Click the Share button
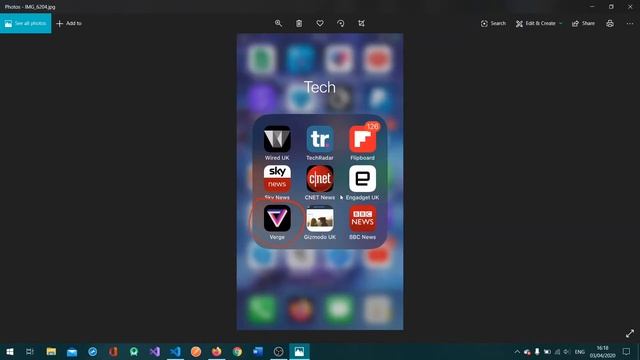This screenshot has height=360, width=640. (x=583, y=23)
